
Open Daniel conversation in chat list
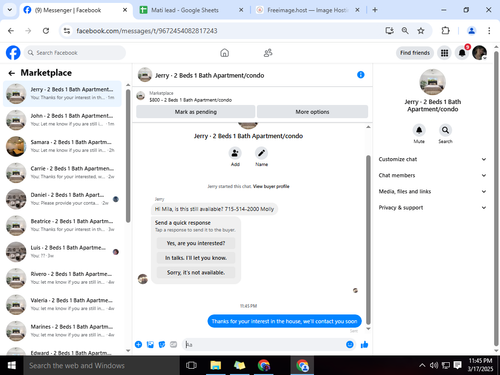pos(62,199)
